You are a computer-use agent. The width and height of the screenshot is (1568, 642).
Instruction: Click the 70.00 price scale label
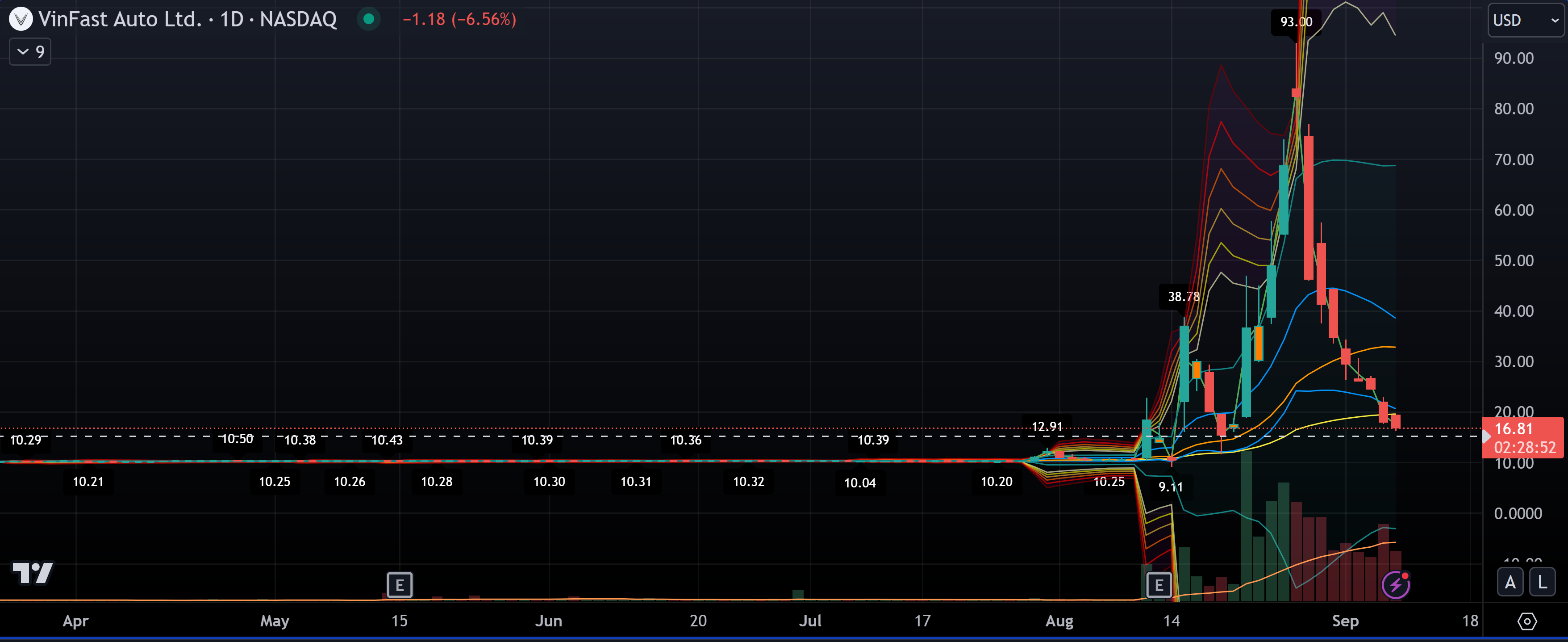click(1514, 159)
